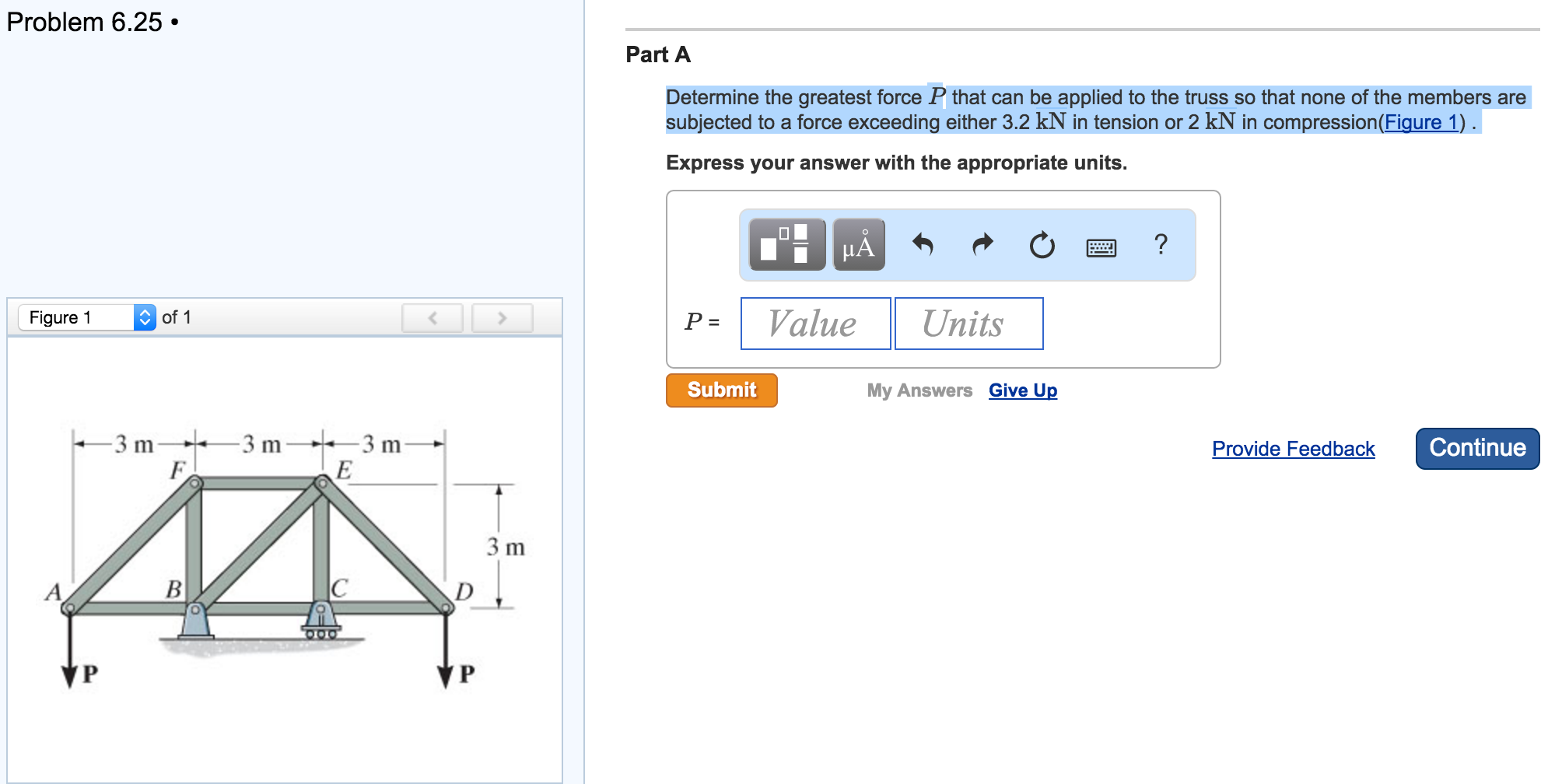Click the redo arrow icon
The image size is (1562, 784).
(982, 245)
